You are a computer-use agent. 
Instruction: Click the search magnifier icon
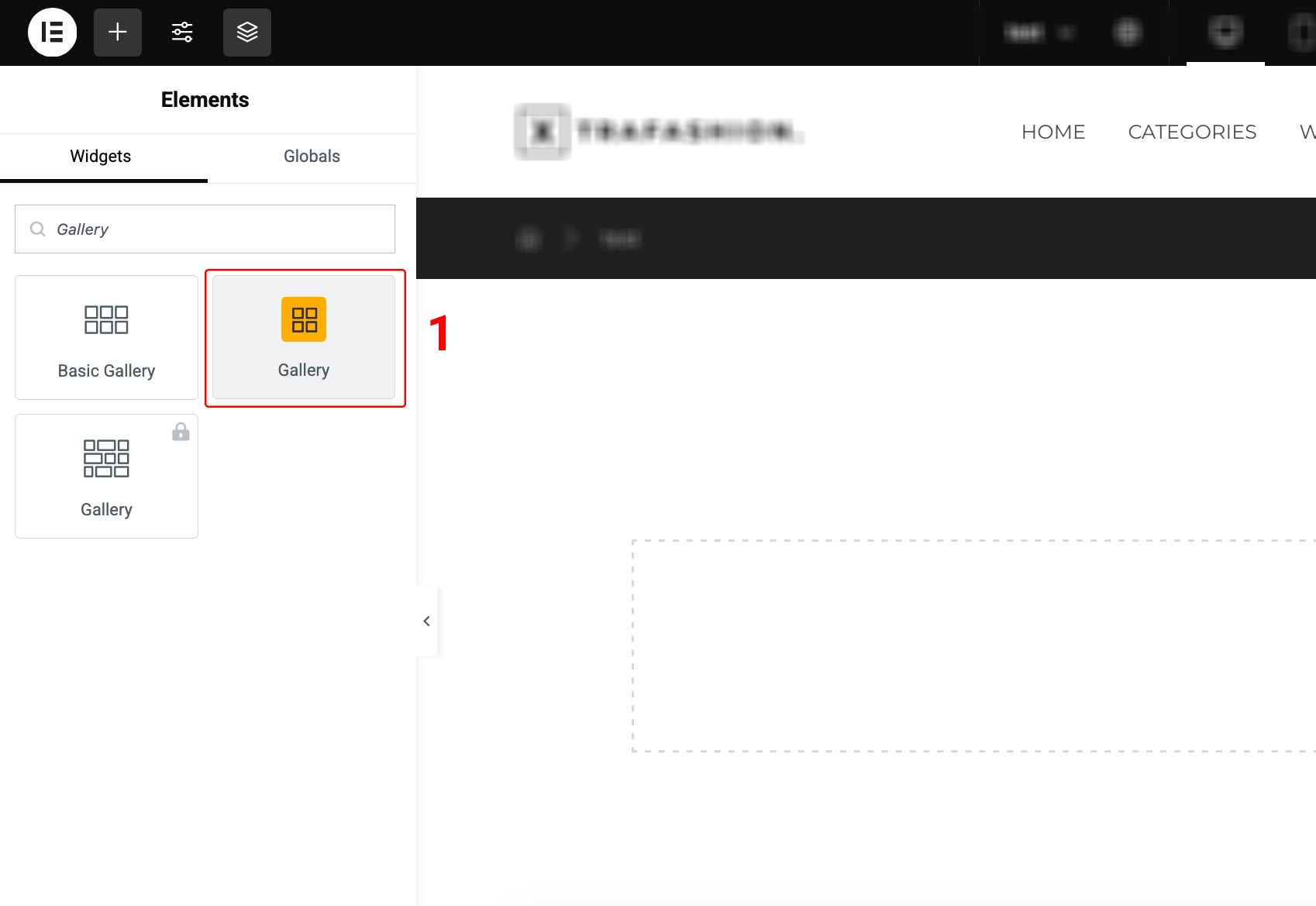[x=37, y=229]
